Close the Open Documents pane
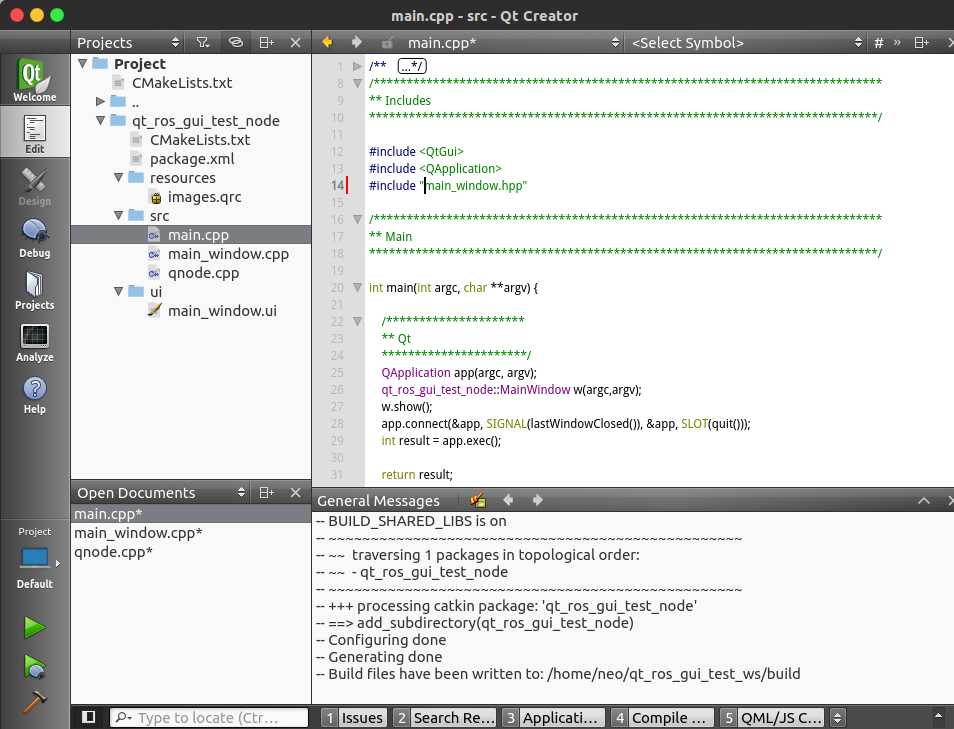The width and height of the screenshot is (954, 729). point(296,492)
